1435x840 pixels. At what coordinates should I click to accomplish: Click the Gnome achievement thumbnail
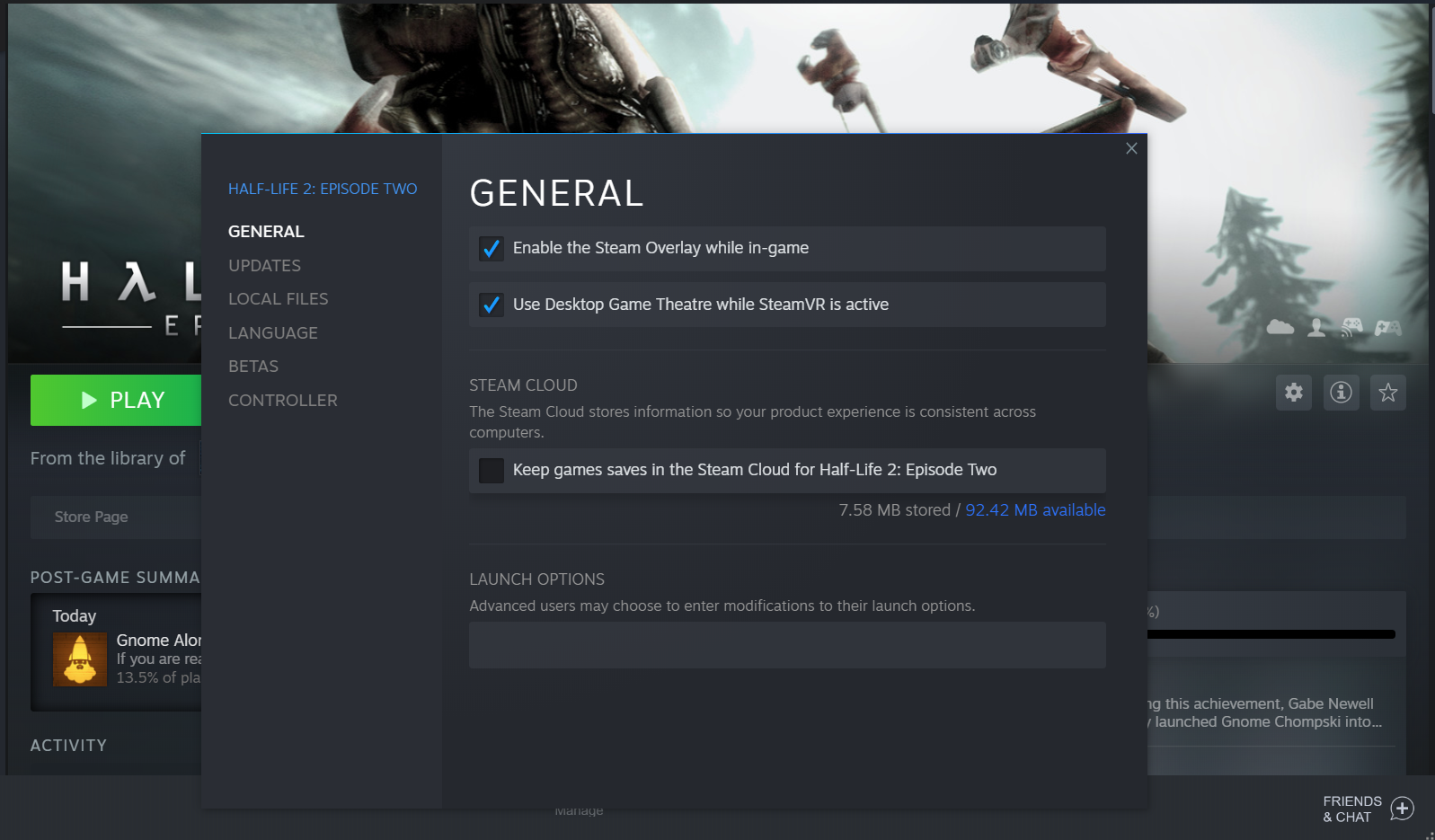click(x=80, y=659)
